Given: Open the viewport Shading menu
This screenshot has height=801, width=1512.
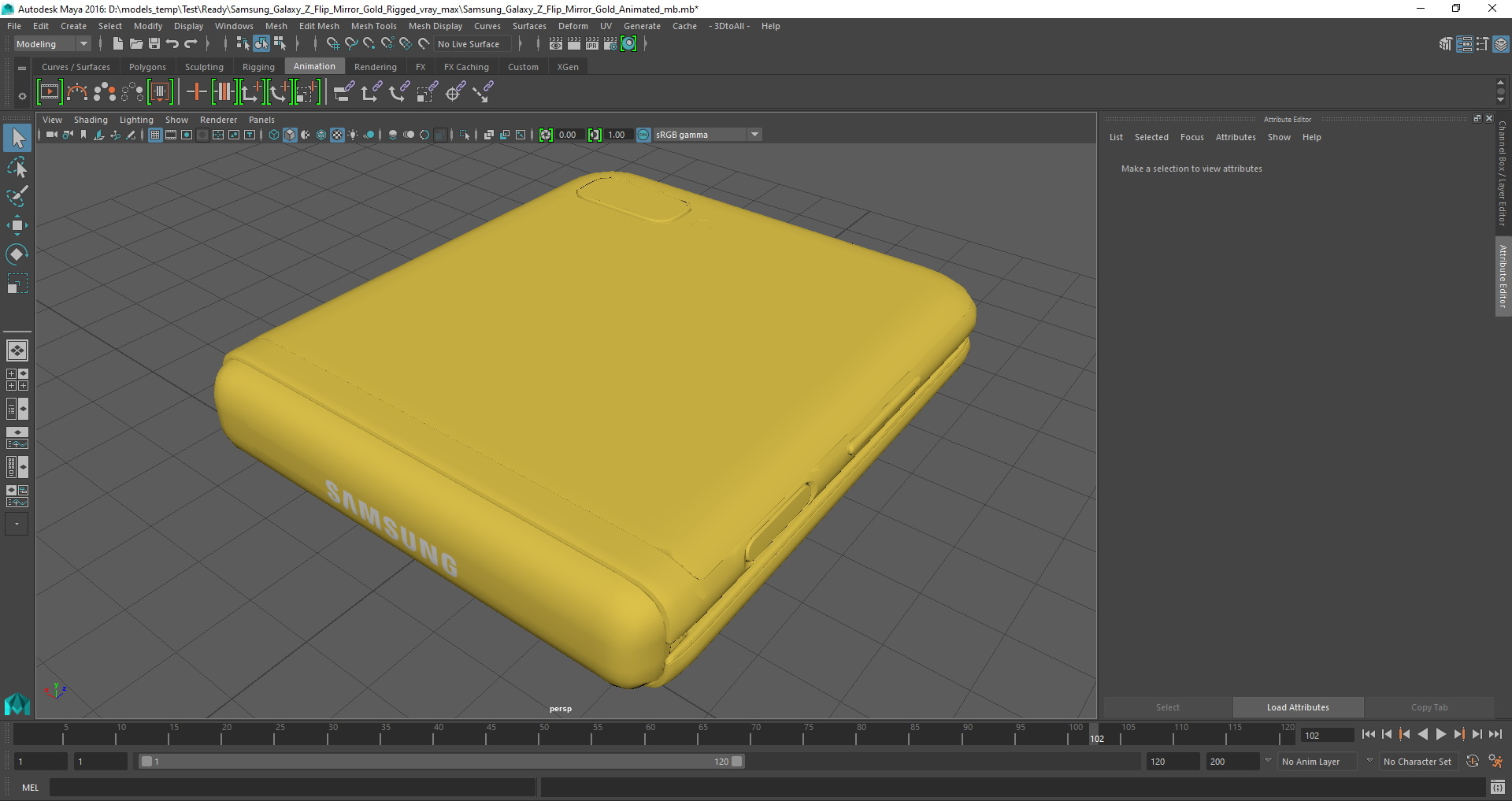Looking at the screenshot, I should (91, 120).
